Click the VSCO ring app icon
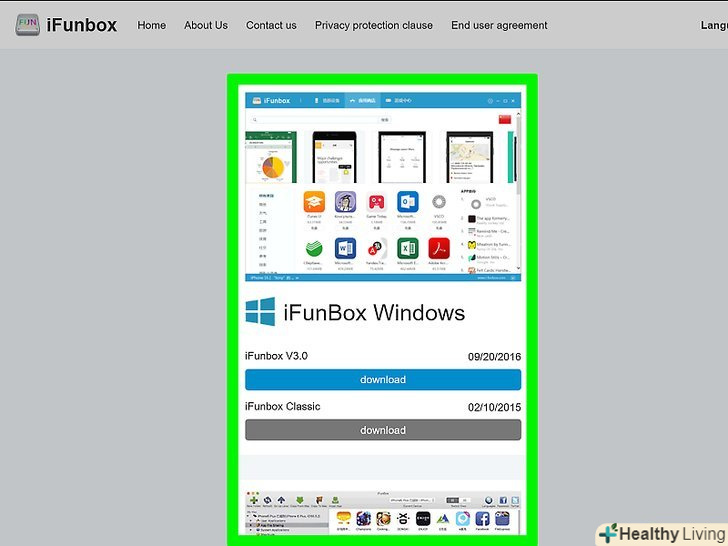Viewport: 728px width, 546px height. point(439,202)
